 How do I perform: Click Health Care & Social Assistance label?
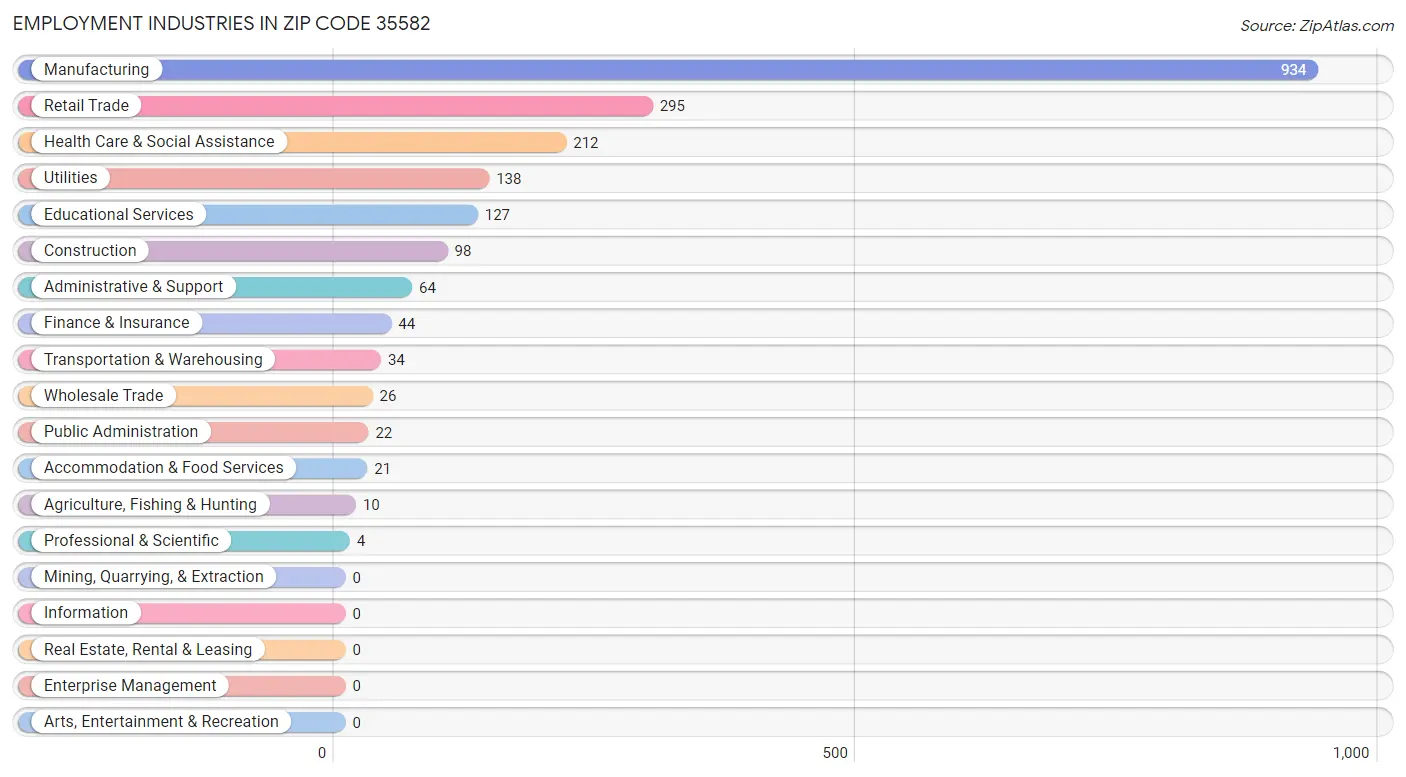(159, 142)
